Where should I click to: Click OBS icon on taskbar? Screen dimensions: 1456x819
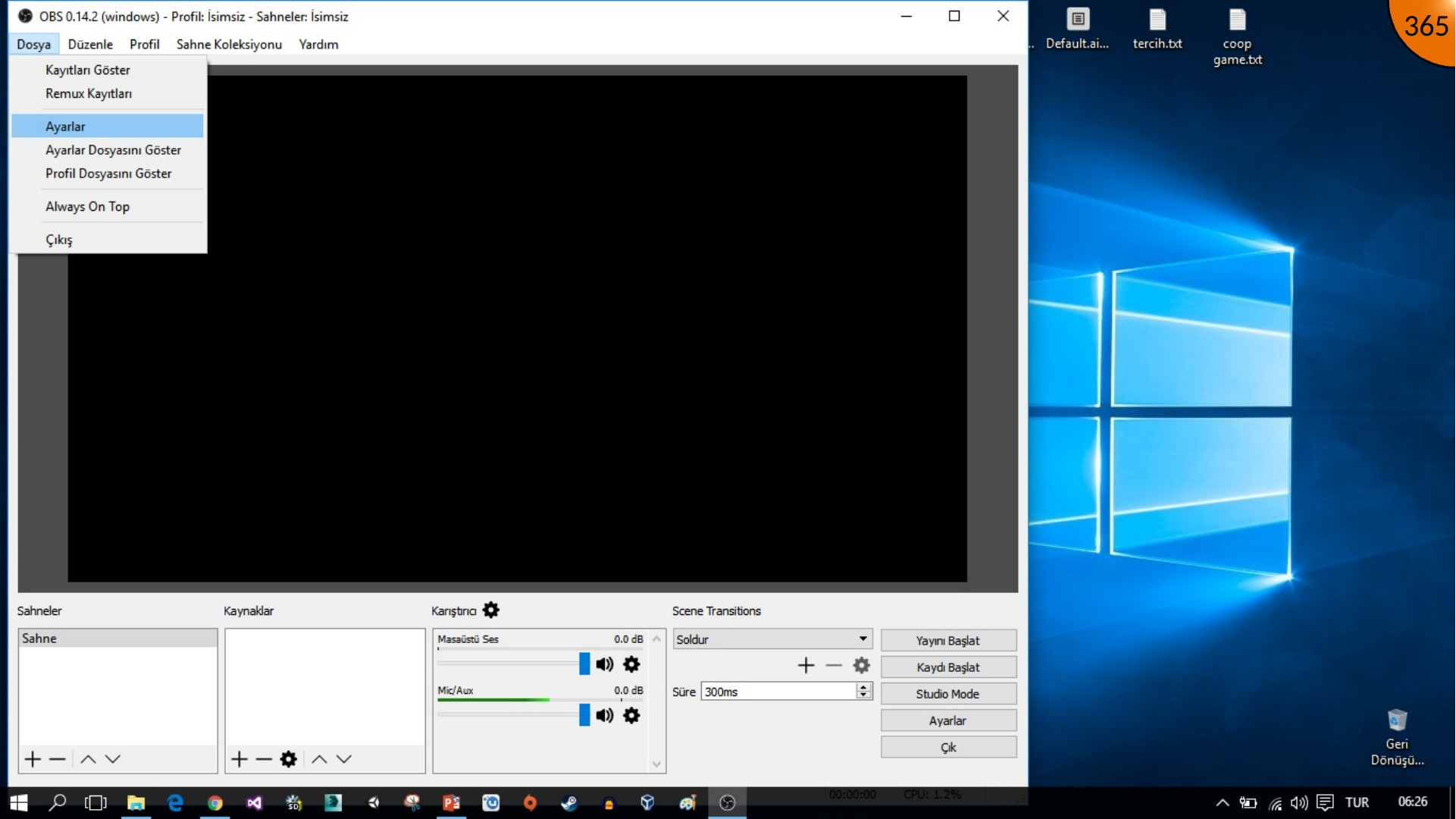[x=727, y=802]
